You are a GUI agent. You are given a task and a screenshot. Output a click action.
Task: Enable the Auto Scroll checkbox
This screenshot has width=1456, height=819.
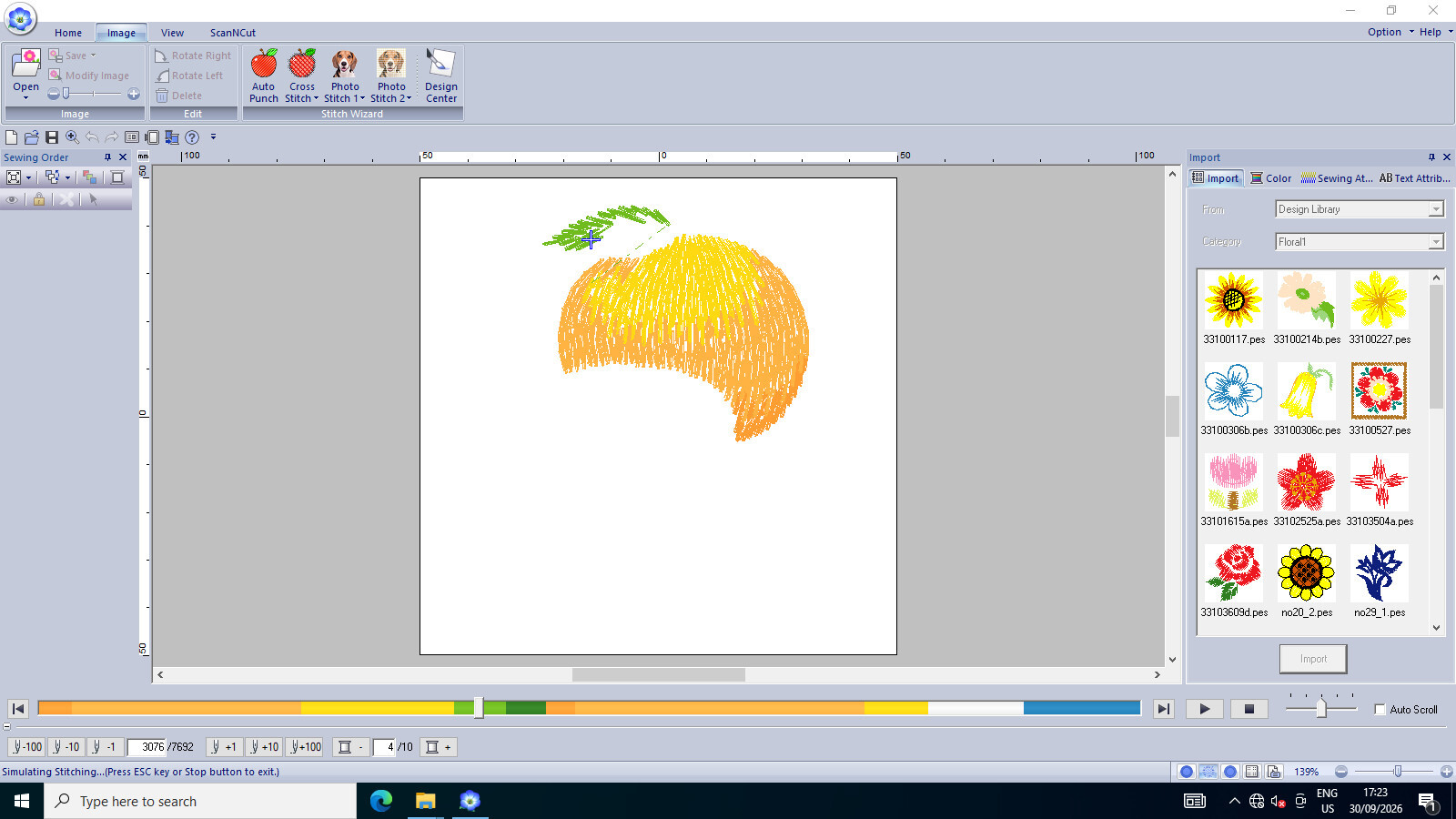1380,710
